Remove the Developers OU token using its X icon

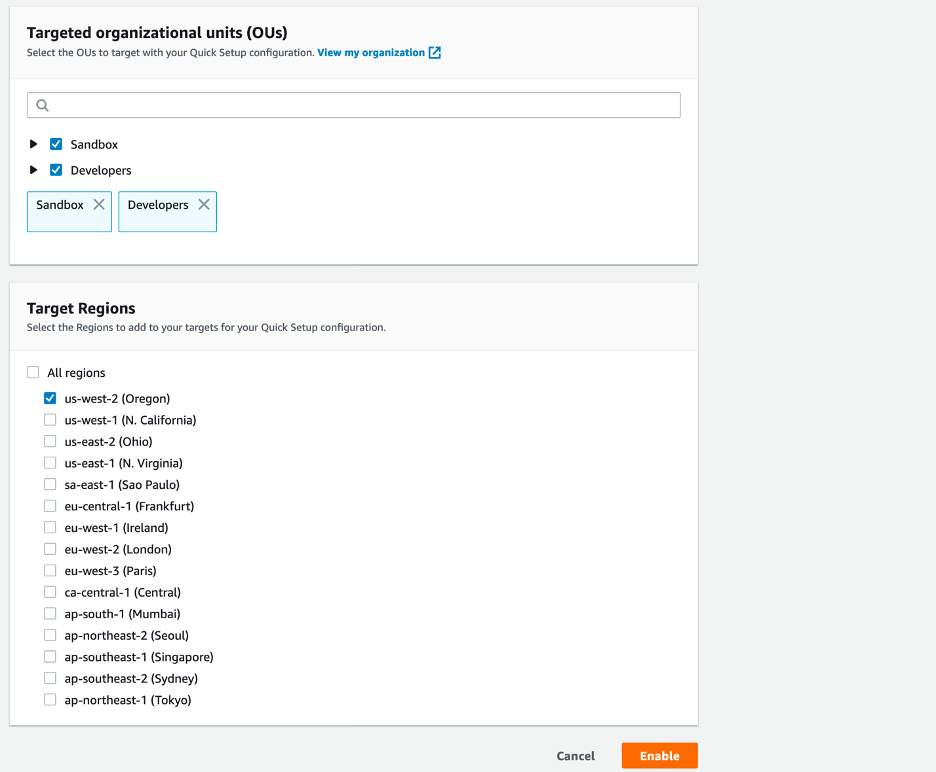point(204,203)
